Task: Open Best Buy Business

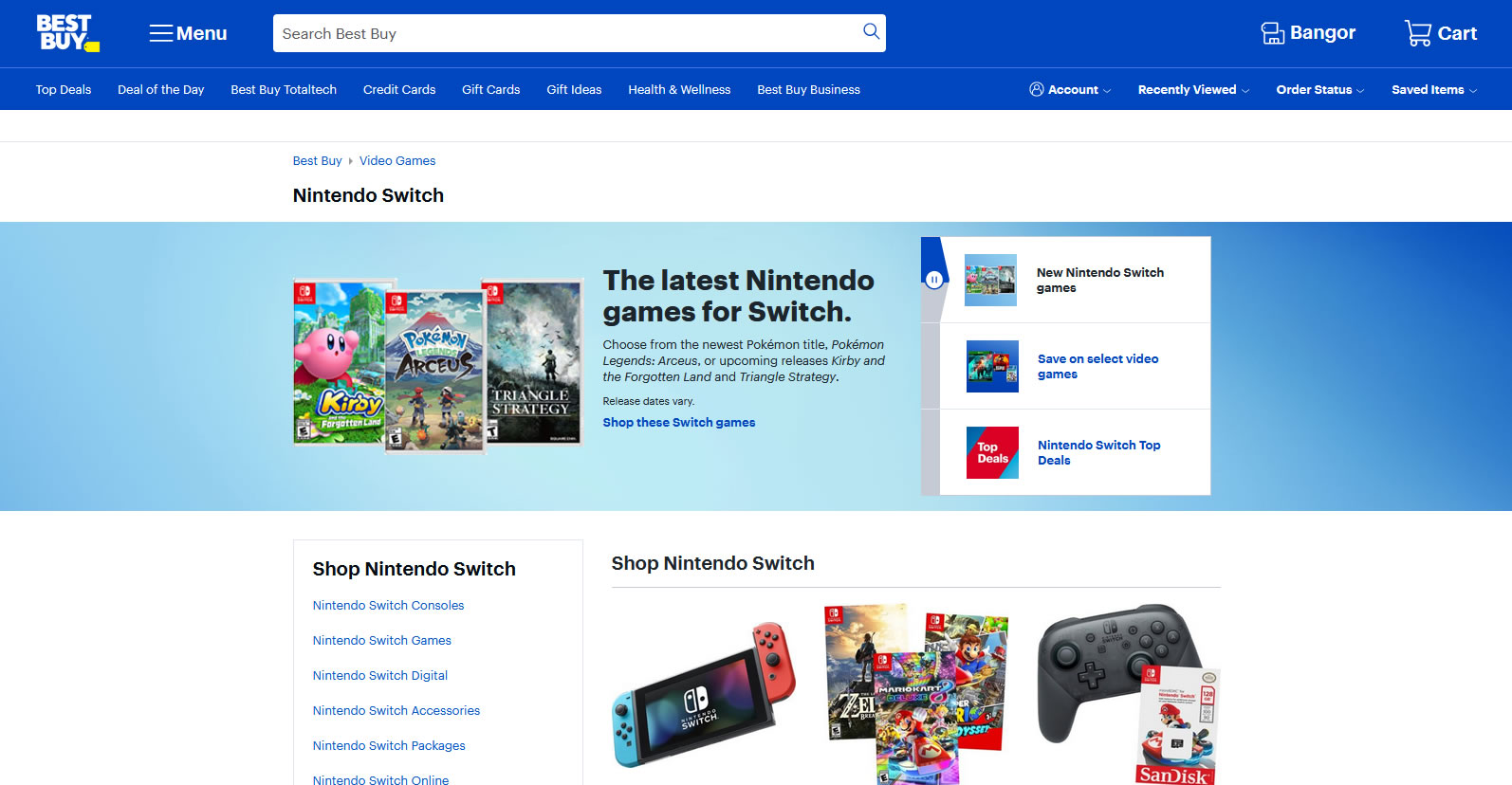Action: coord(809,89)
